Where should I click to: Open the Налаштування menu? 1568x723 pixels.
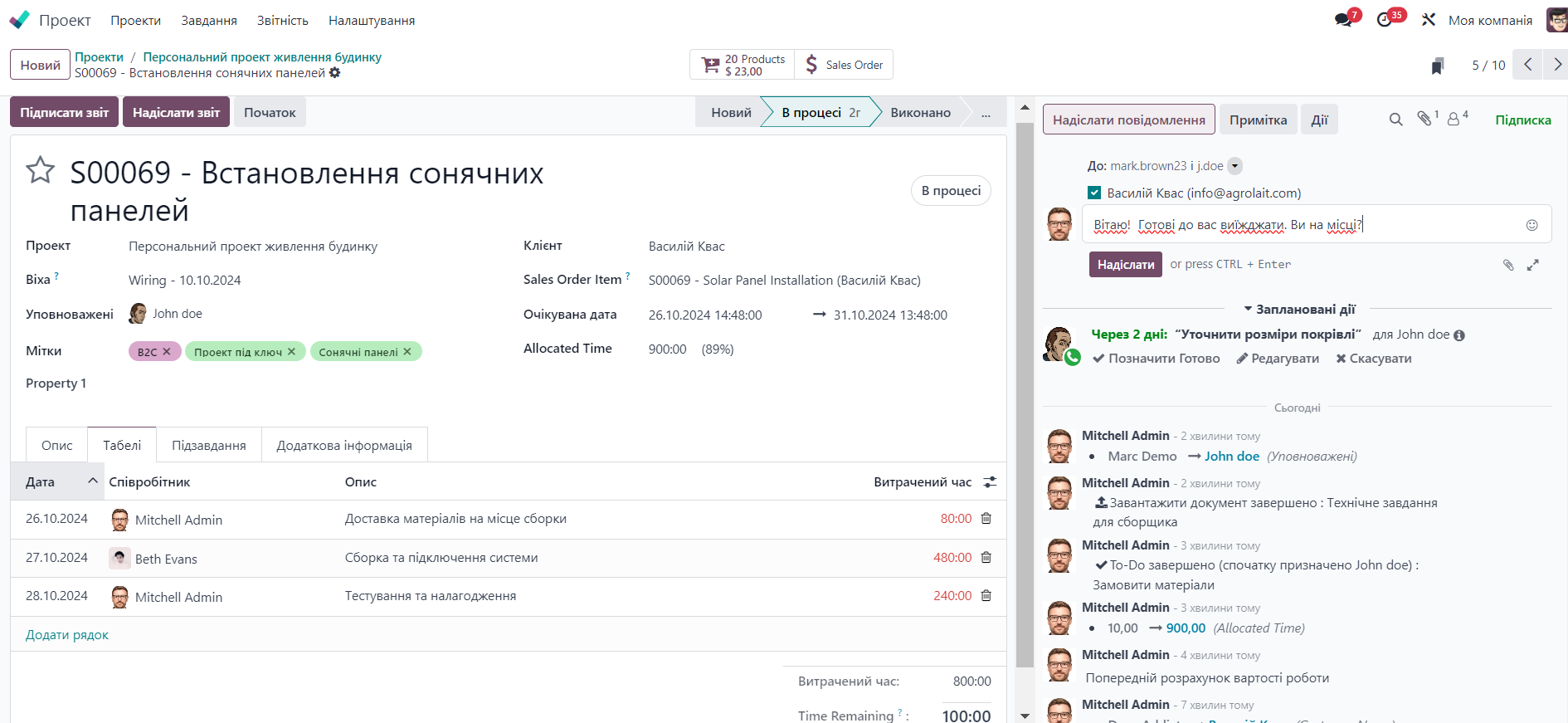click(x=372, y=21)
